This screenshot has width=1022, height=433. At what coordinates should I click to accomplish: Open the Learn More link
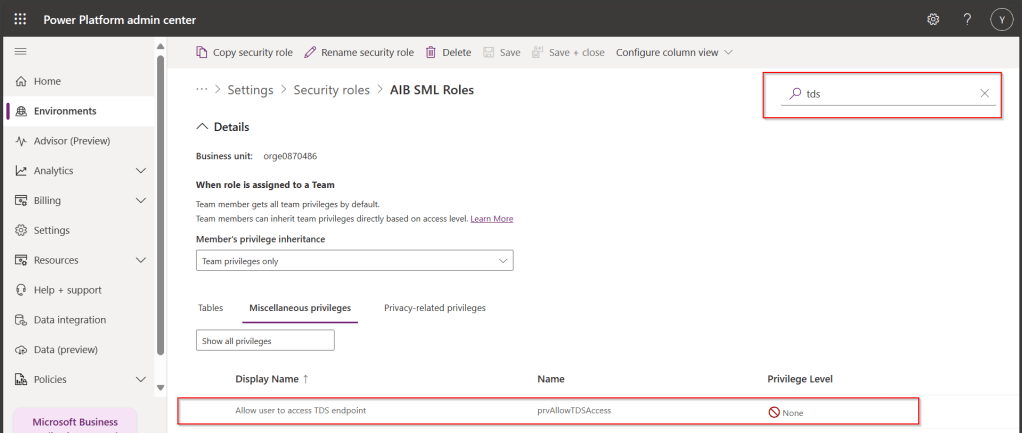click(x=491, y=219)
